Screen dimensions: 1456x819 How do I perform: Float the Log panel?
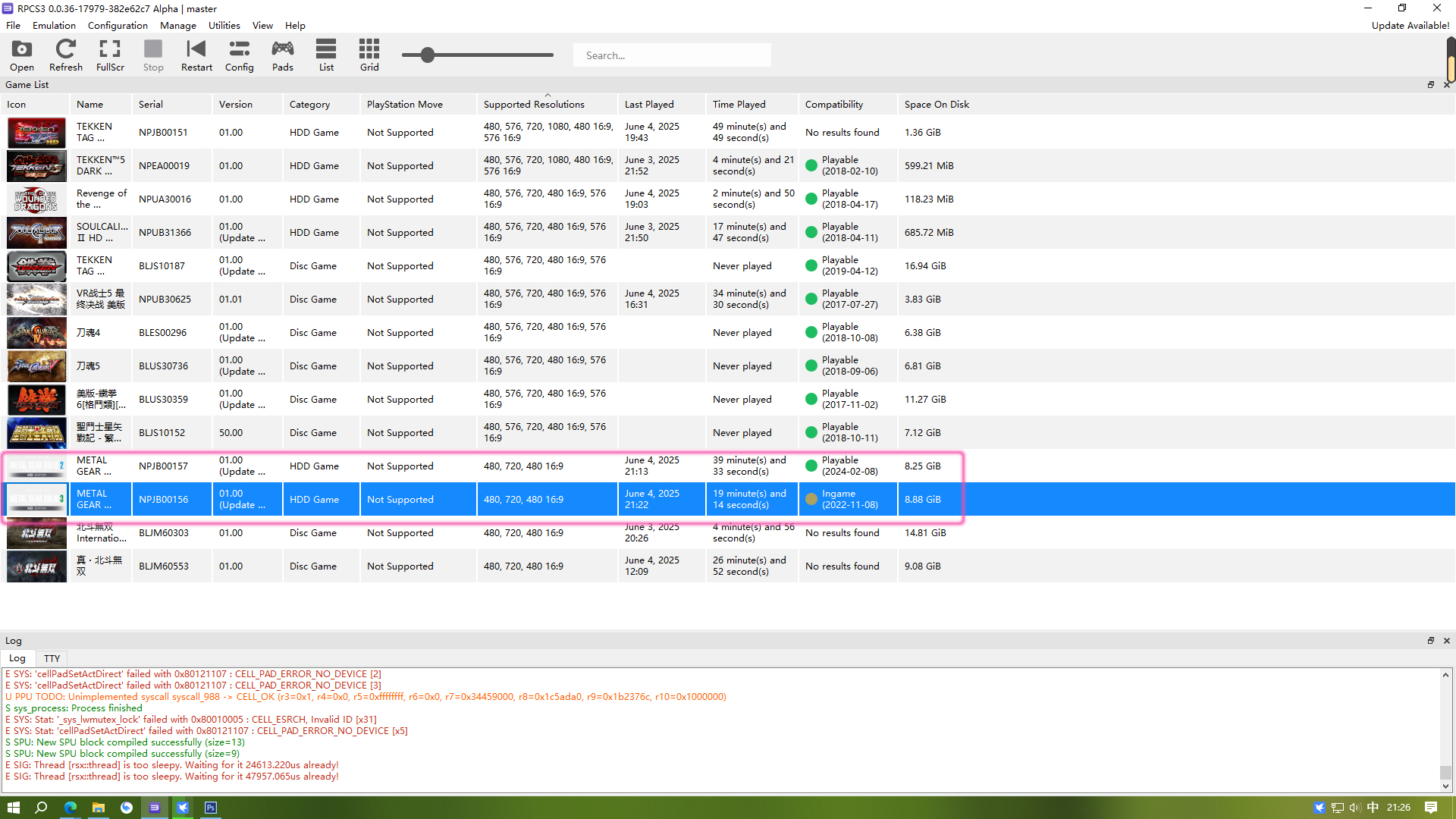(x=1431, y=641)
